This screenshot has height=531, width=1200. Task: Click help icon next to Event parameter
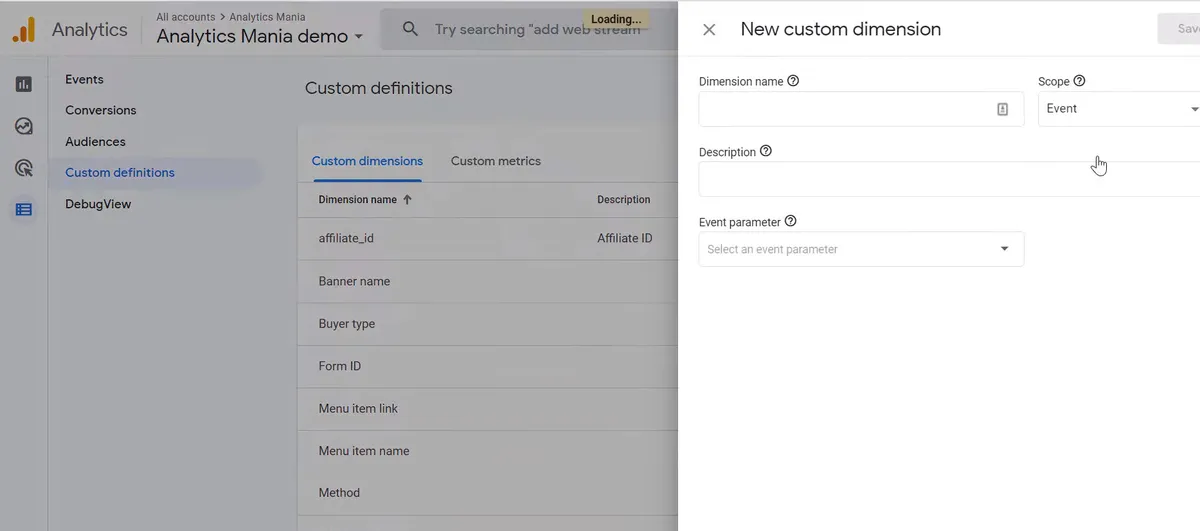click(x=790, y=222)
